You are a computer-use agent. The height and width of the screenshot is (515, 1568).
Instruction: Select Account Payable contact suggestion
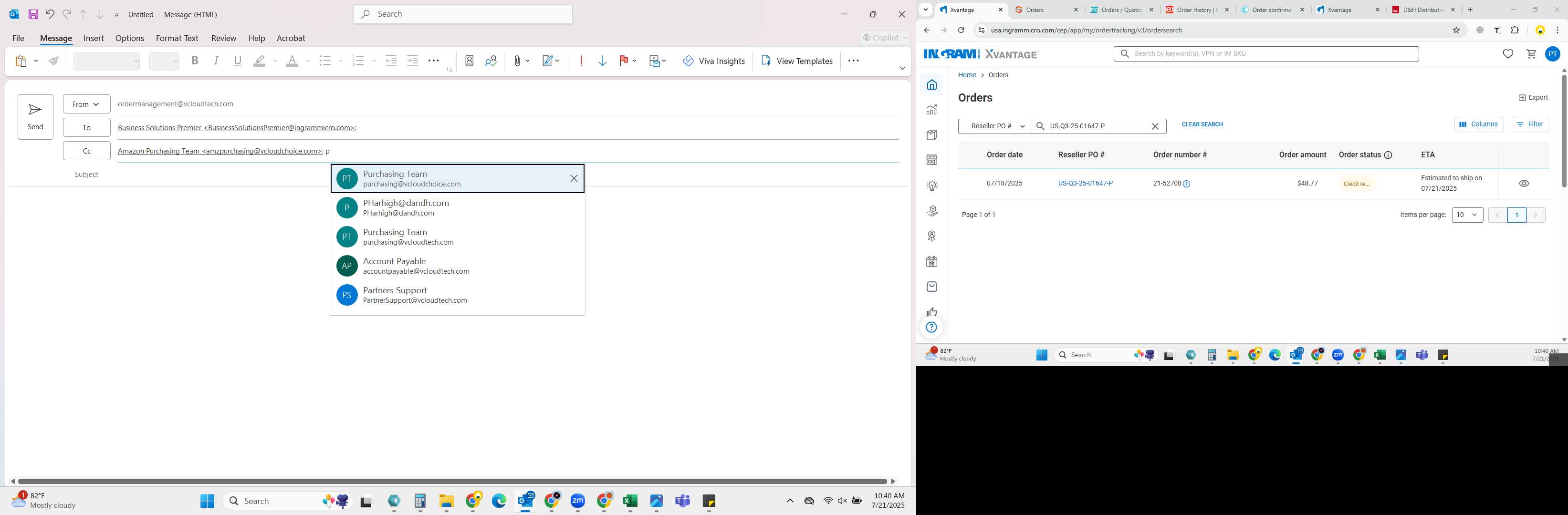[x=457, y=266]
